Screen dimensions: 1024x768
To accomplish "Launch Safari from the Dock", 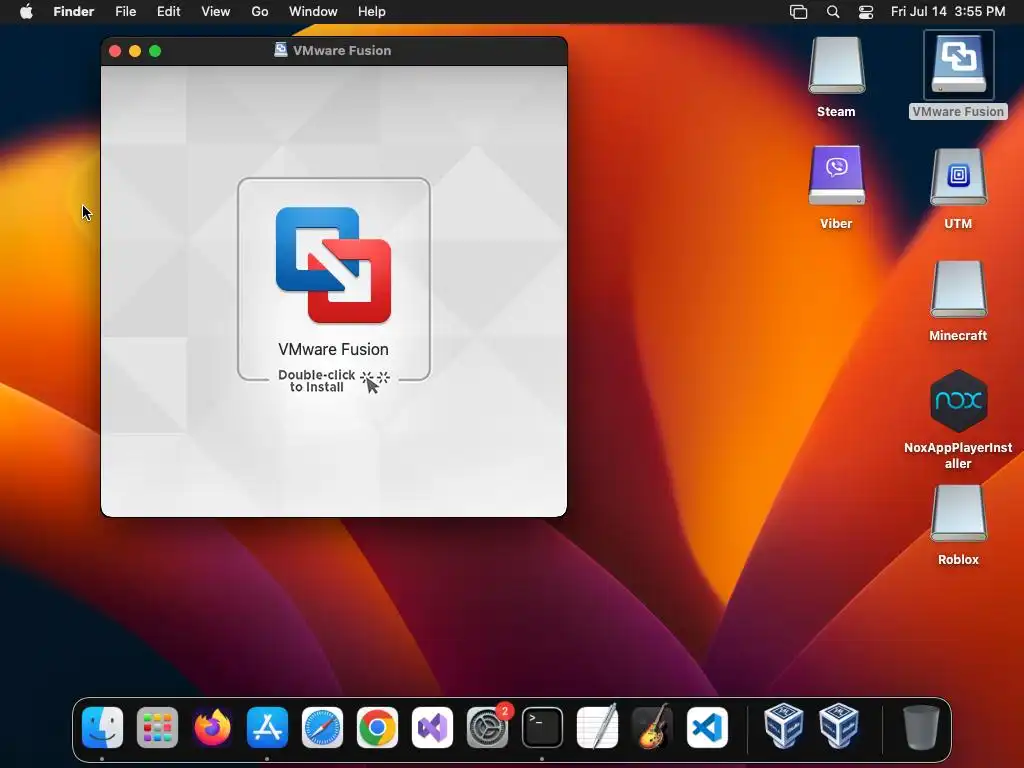I will [x=322, y=727].
